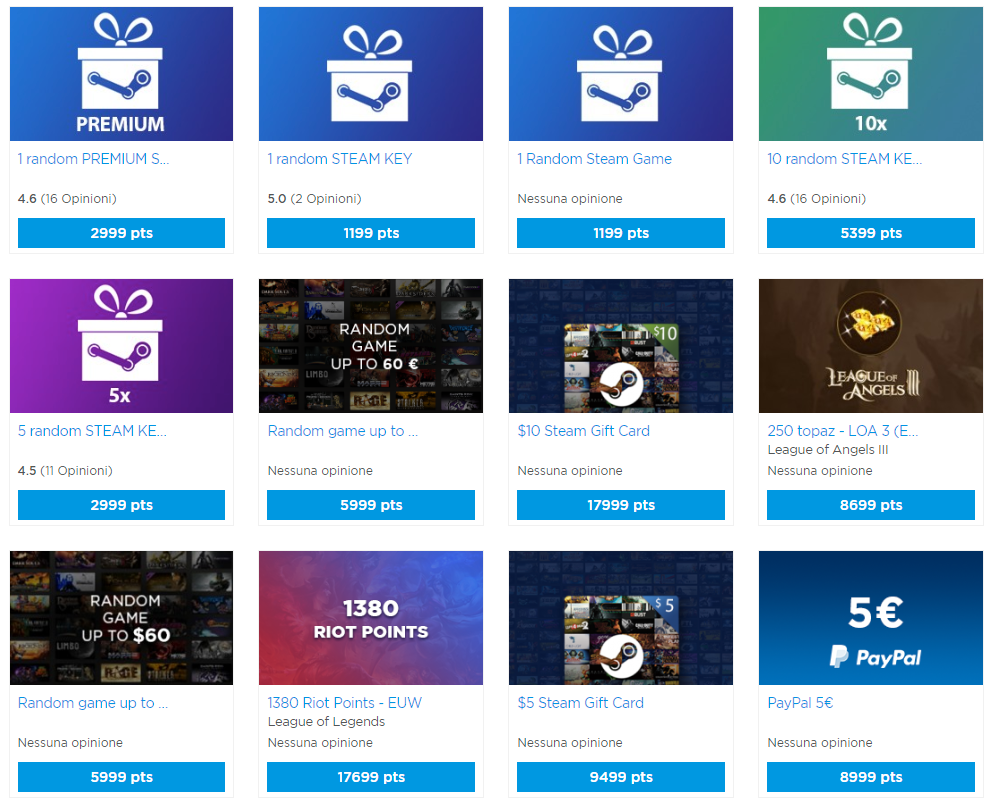Open the League of Angels III topaz image
The image size is (996, 800).
(871, 346)
